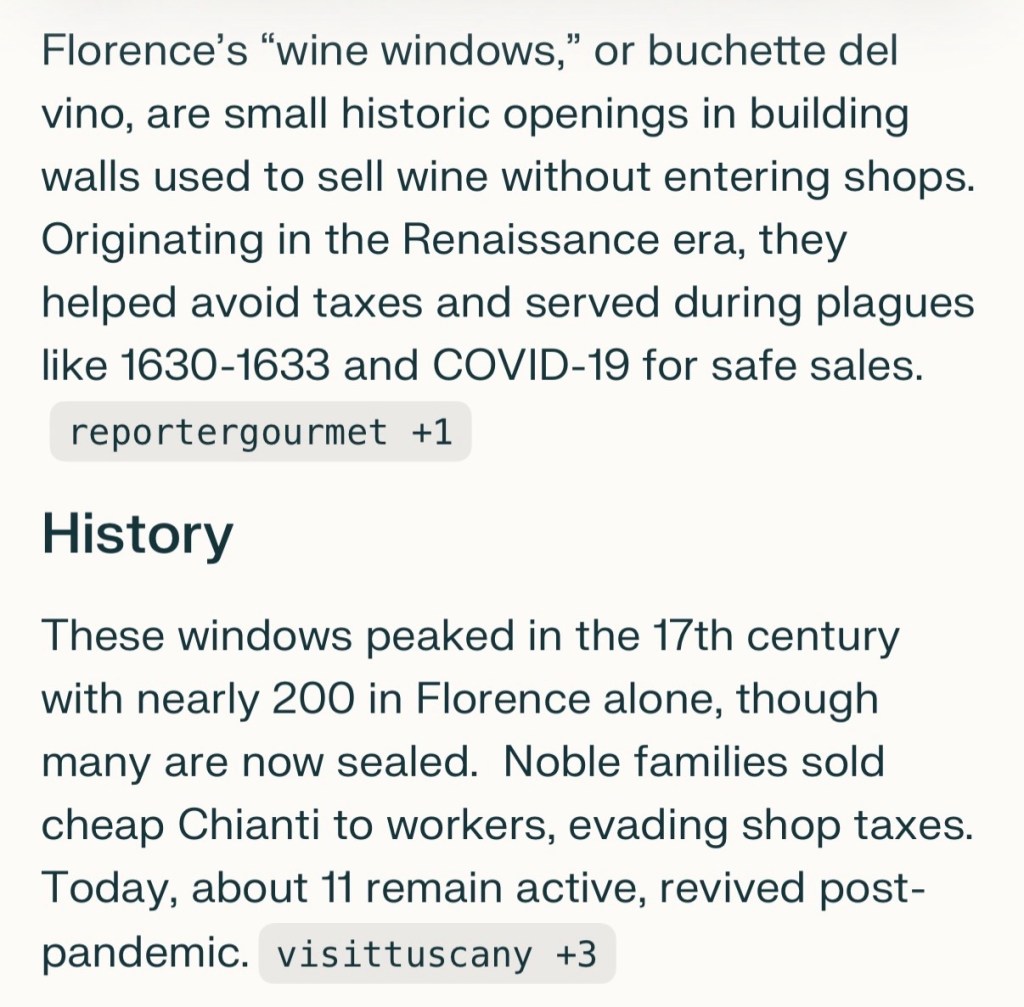This screenshot has width=1024, height=1007.
Task: Click the words "17th century"
Action: tap(773, 636)
